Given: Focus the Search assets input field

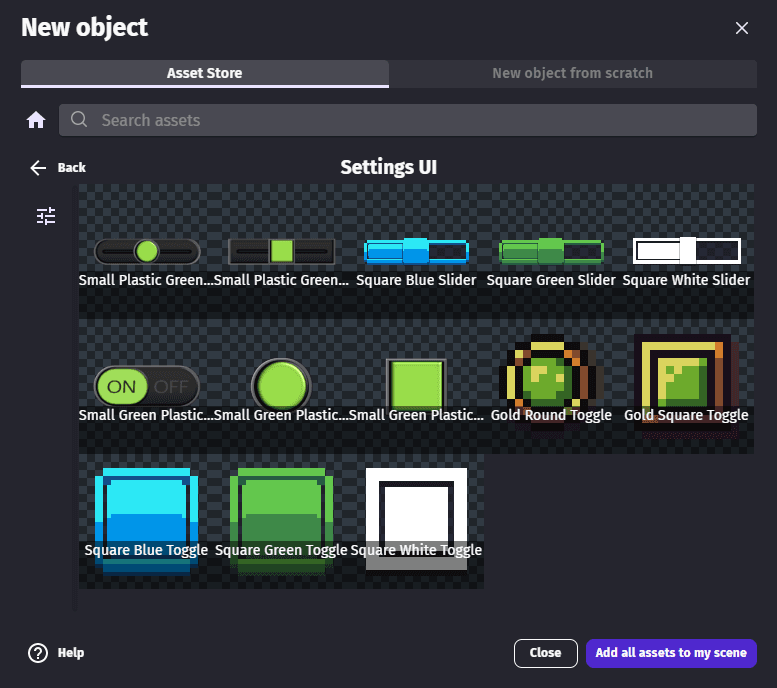Looking at the screenshot, I should point(420,120).
